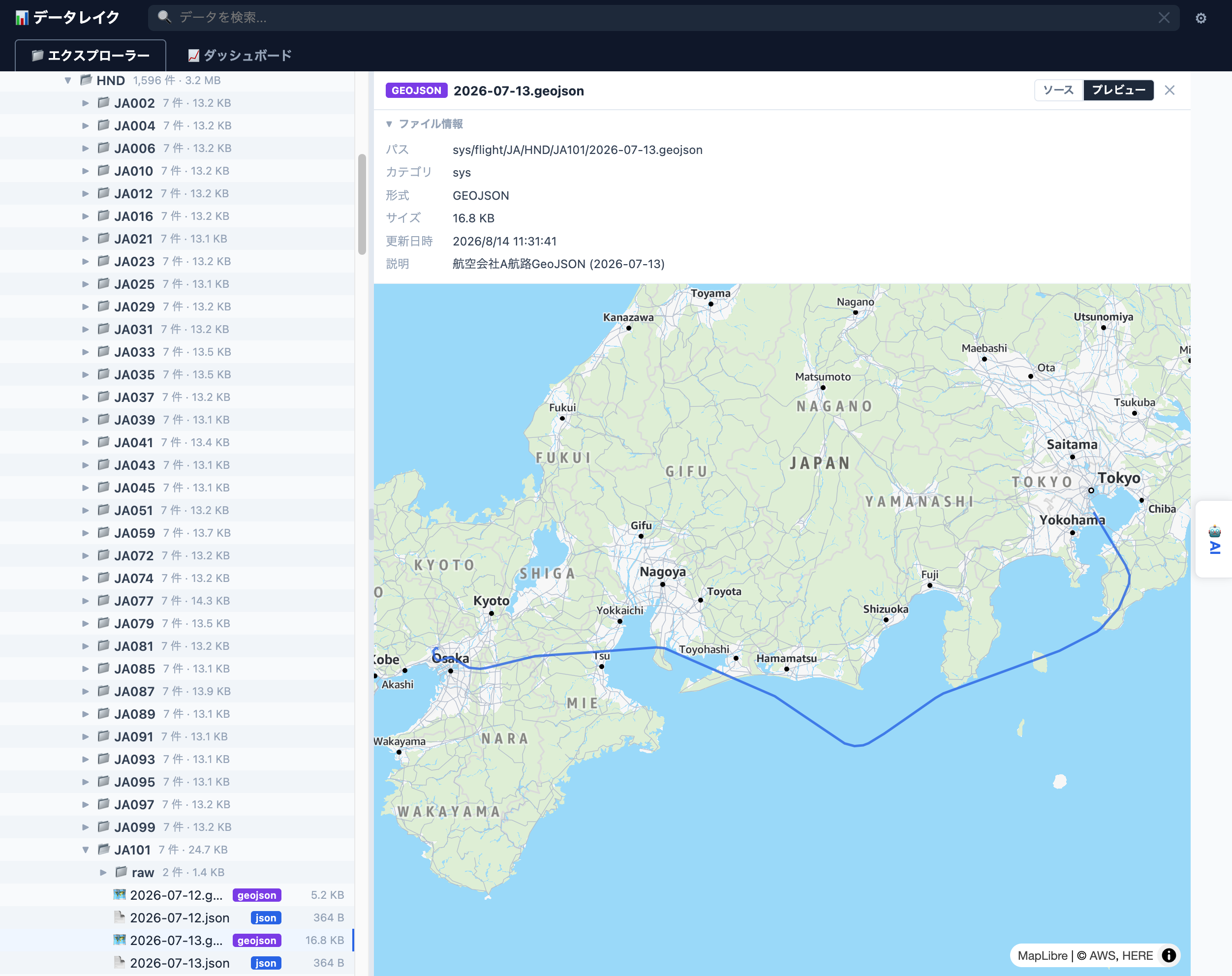Image resolution: width=1232 pixels, height=976 pixels.
Task: Switch to ソース view
Action: tap(1058, 91)
